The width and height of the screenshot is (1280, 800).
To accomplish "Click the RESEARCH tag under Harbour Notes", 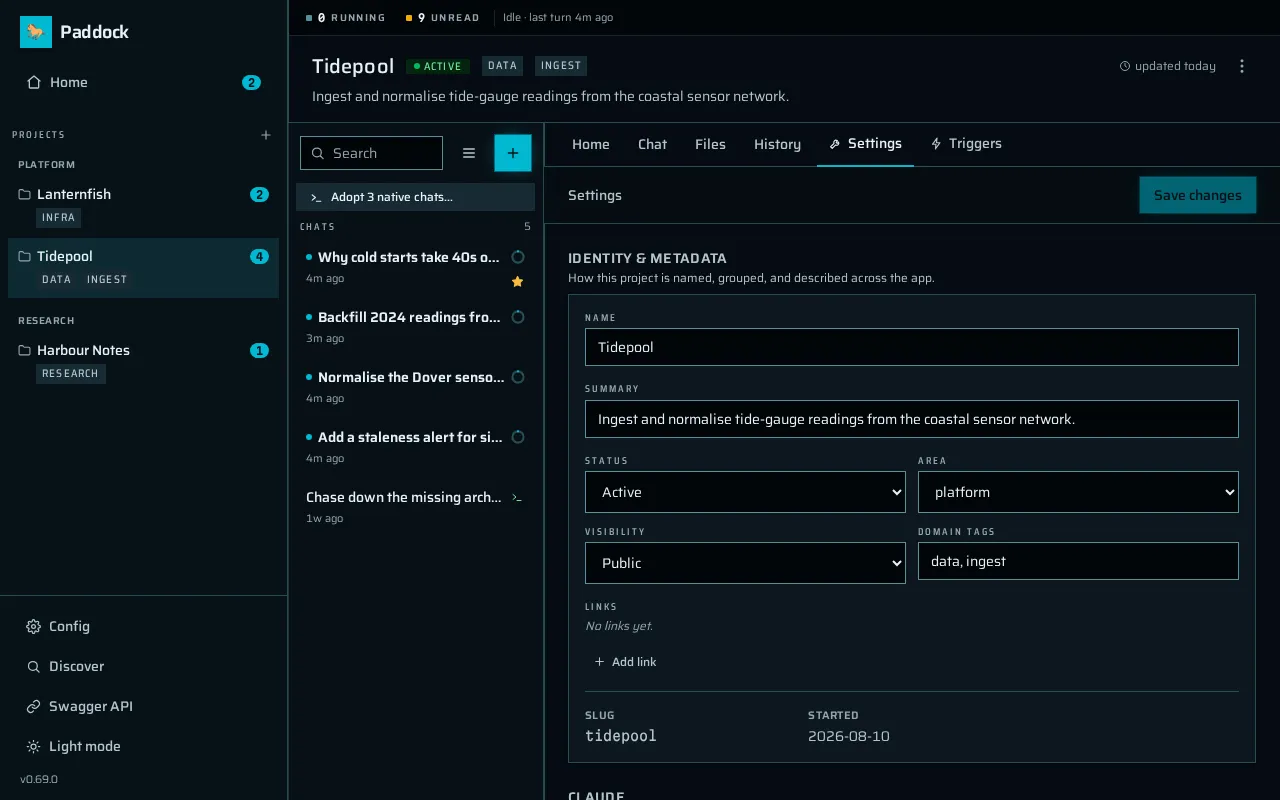I will point(70,374).
